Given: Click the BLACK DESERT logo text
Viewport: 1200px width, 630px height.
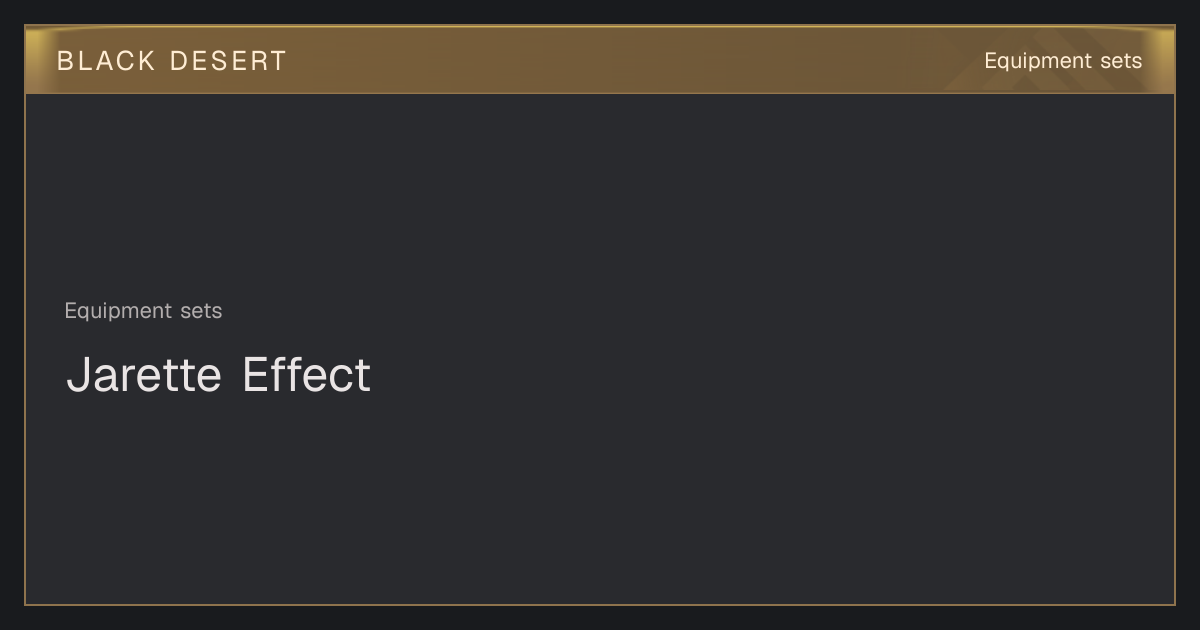Looking at the screenshot, I should (172, 61).
